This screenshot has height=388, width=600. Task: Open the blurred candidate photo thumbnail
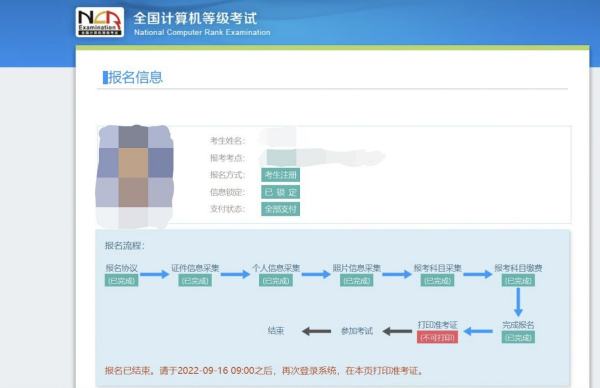134,176
